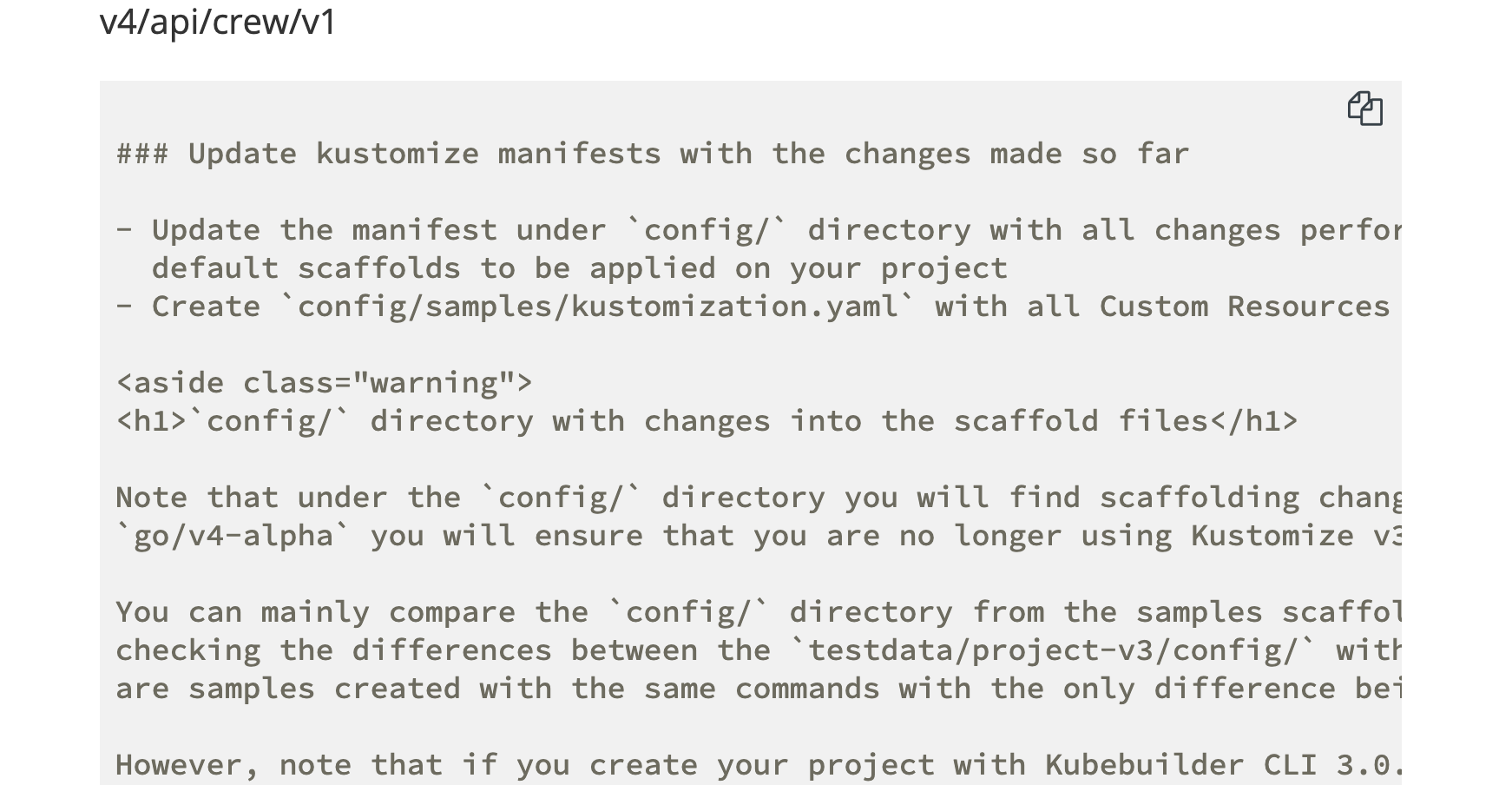Click the aside warning markup line
This screenshot has width=1512, height=785.
pos(325,382)
